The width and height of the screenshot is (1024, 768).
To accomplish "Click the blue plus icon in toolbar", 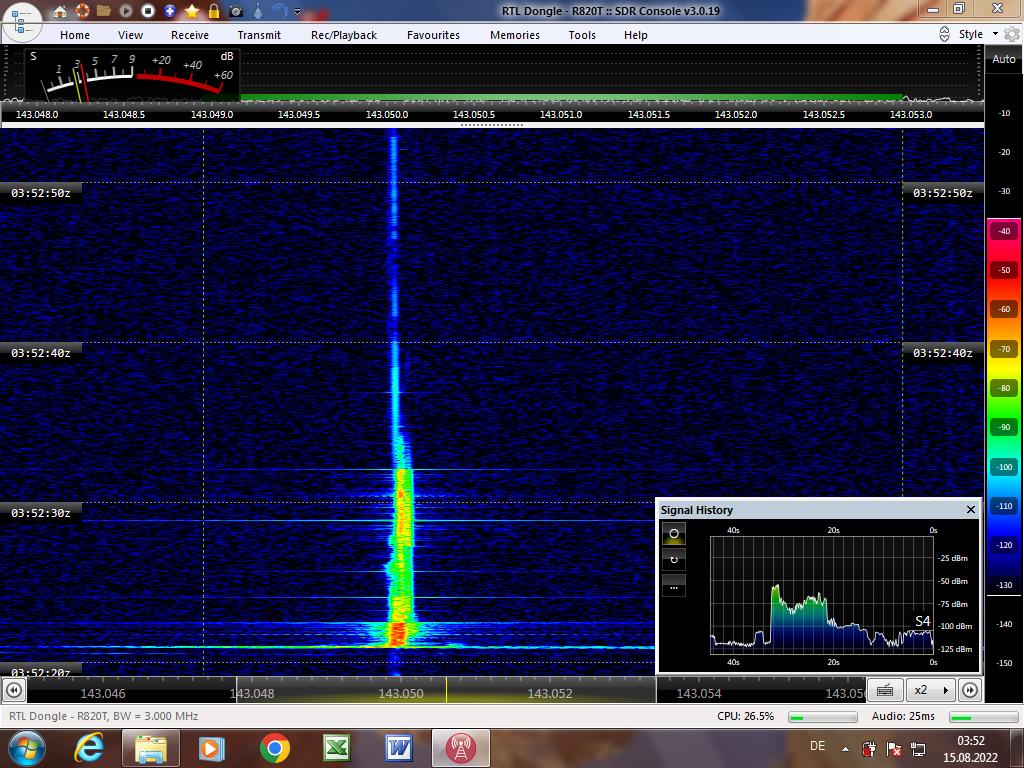I will pos(170,11).
